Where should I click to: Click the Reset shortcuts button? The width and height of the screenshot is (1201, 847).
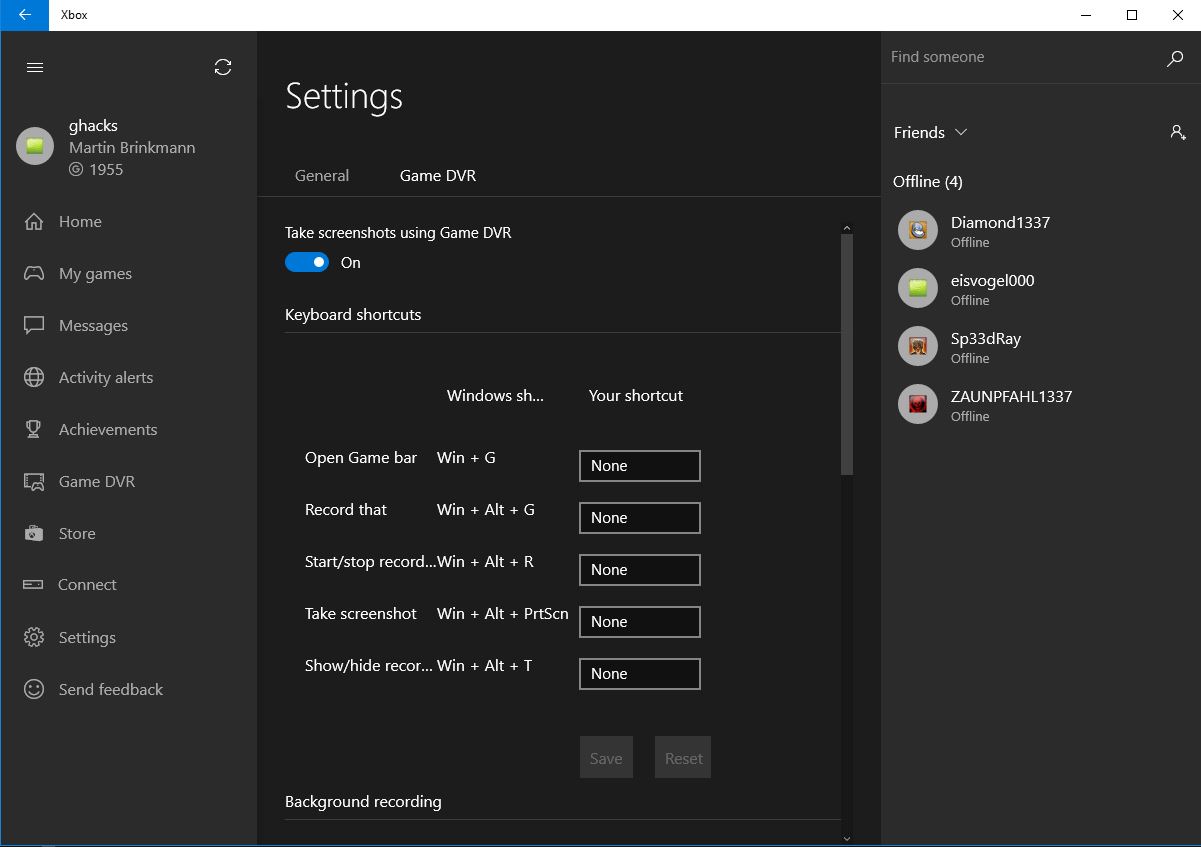tap(684, 758)
